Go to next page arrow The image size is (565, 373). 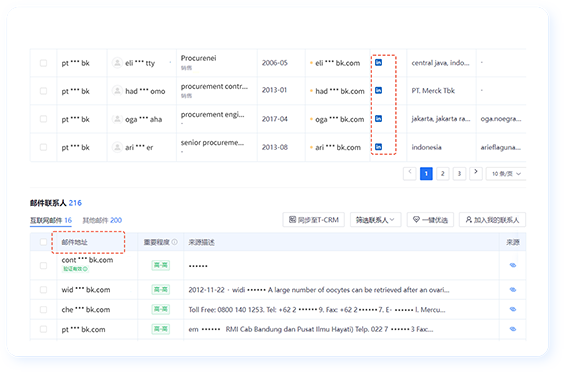click(476, 173)
